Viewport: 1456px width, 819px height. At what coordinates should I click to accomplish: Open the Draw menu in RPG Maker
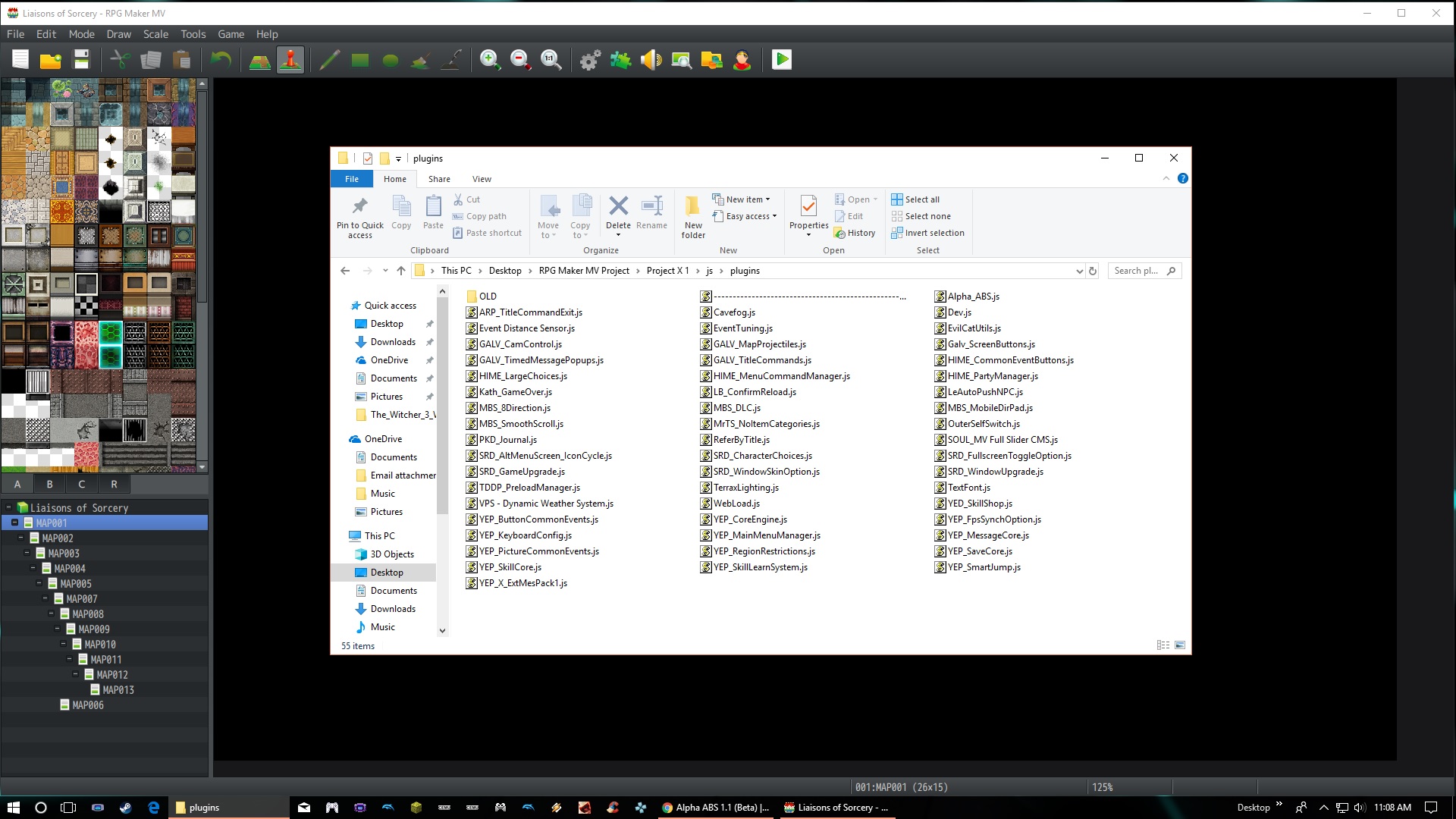[119, 34]
